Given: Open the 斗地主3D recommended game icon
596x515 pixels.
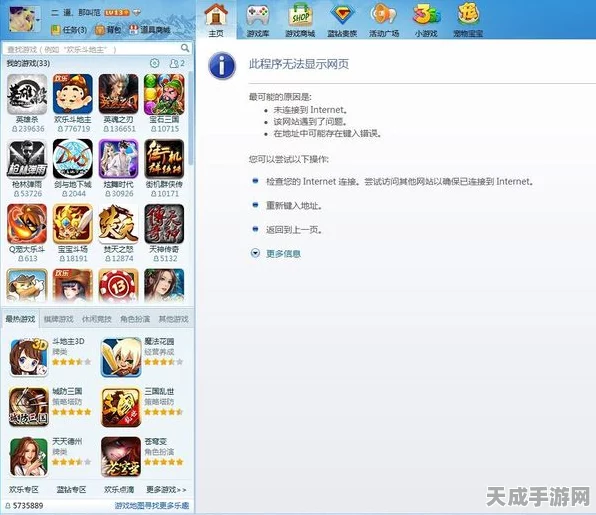Looking at the screenshot, I should (29, 357).
